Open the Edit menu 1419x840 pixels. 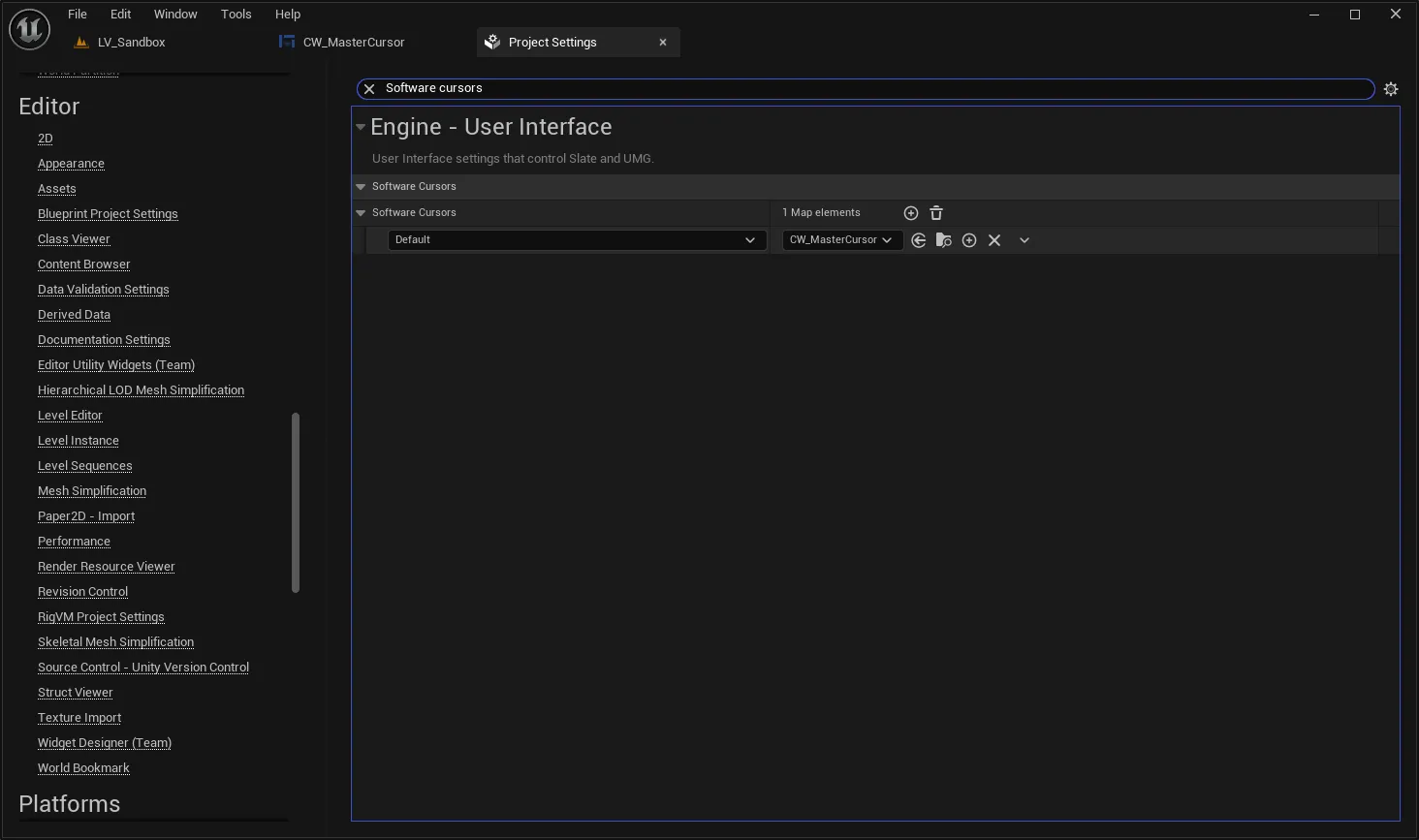120,15
